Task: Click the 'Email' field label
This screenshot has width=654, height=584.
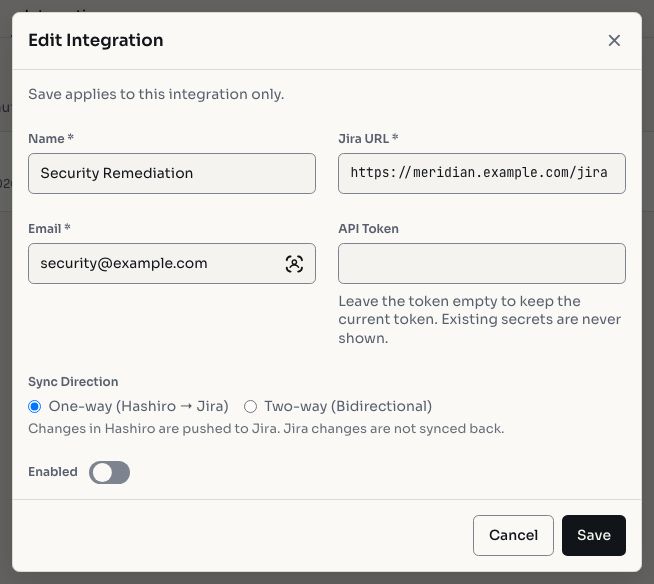Action: coord(49,229)
